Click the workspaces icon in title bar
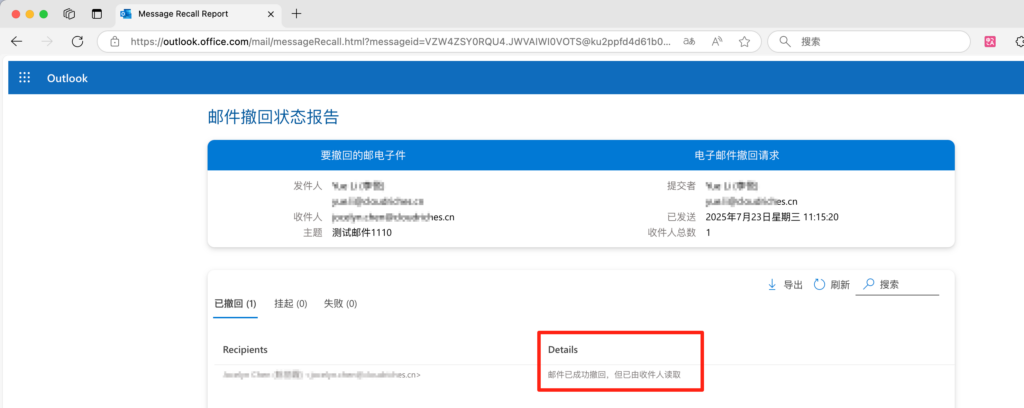The image size is (1024, 408). coord(69,14)
